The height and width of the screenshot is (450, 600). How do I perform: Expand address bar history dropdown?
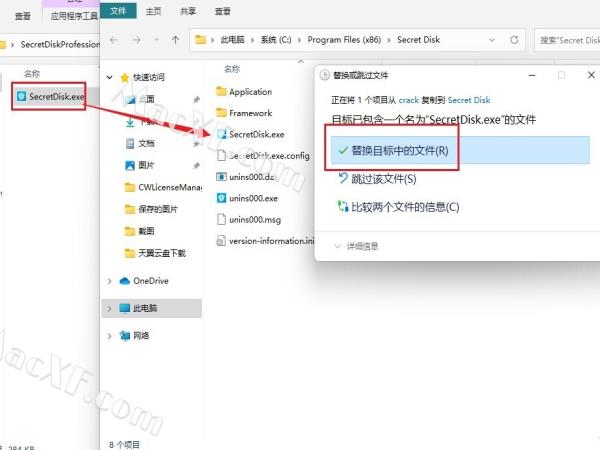[x=492, y=40]
